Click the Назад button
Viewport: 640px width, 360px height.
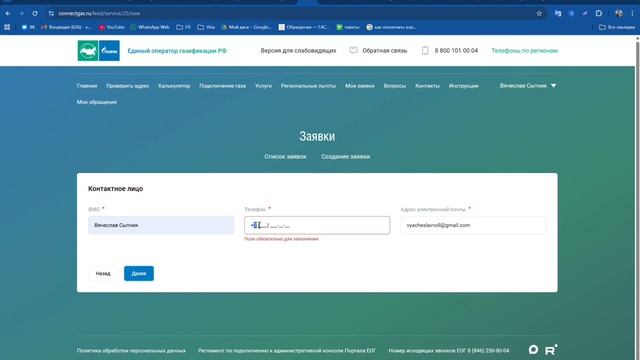(x=103, y=273)
